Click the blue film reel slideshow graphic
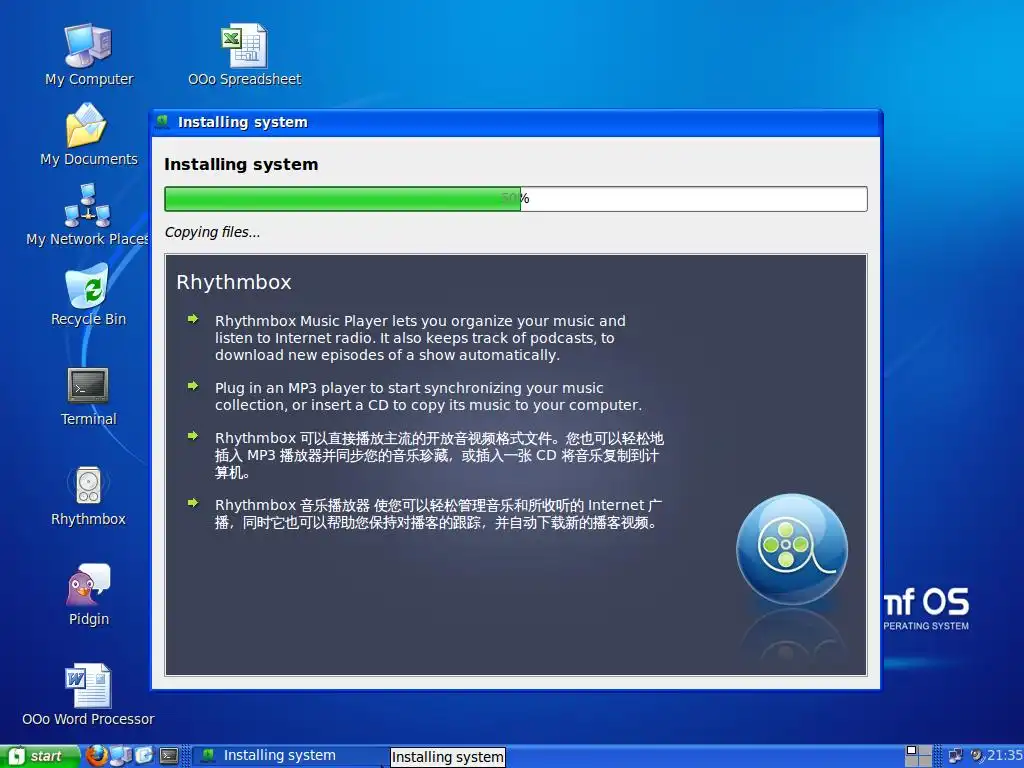 (x=792, y=549)
